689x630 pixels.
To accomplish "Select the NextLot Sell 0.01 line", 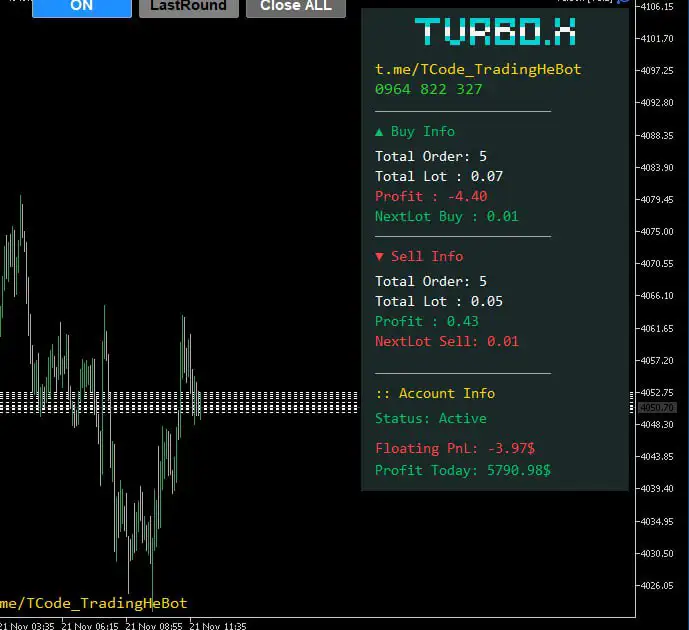I will pos(446,341).
